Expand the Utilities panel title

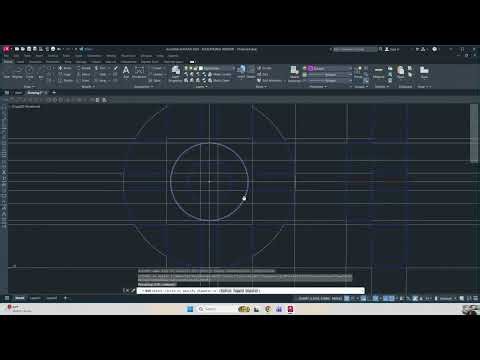[381, 87]
